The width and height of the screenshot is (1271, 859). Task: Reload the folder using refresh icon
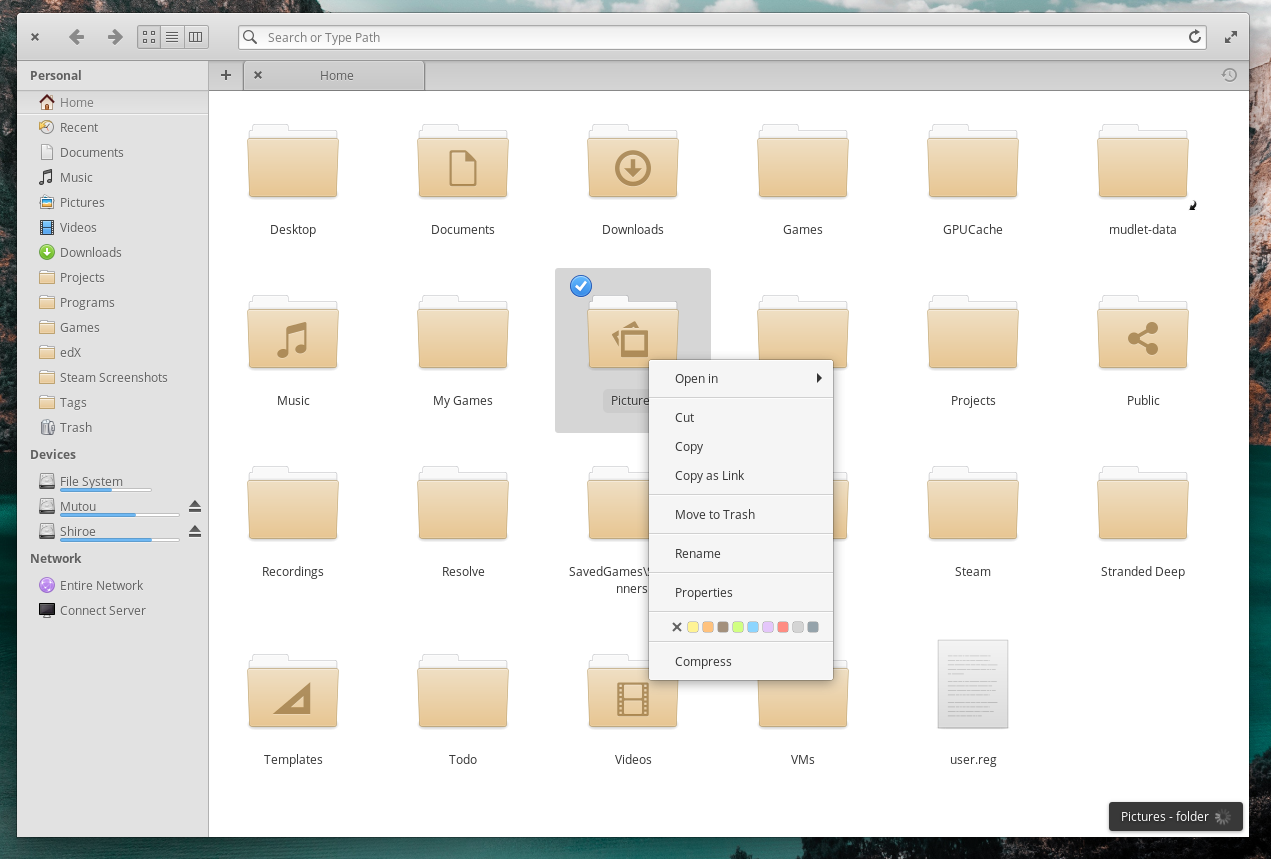[x=1194, y=37]
